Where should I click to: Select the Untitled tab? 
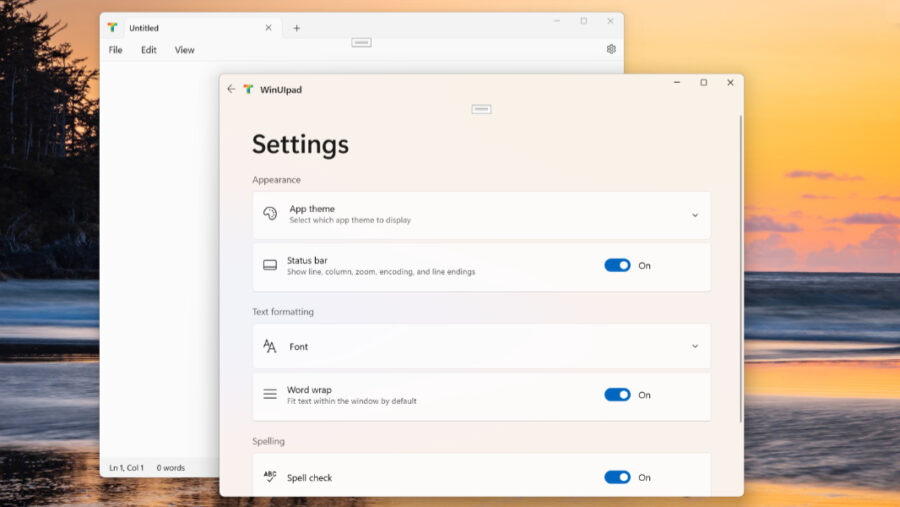click(x=170, y=28)
